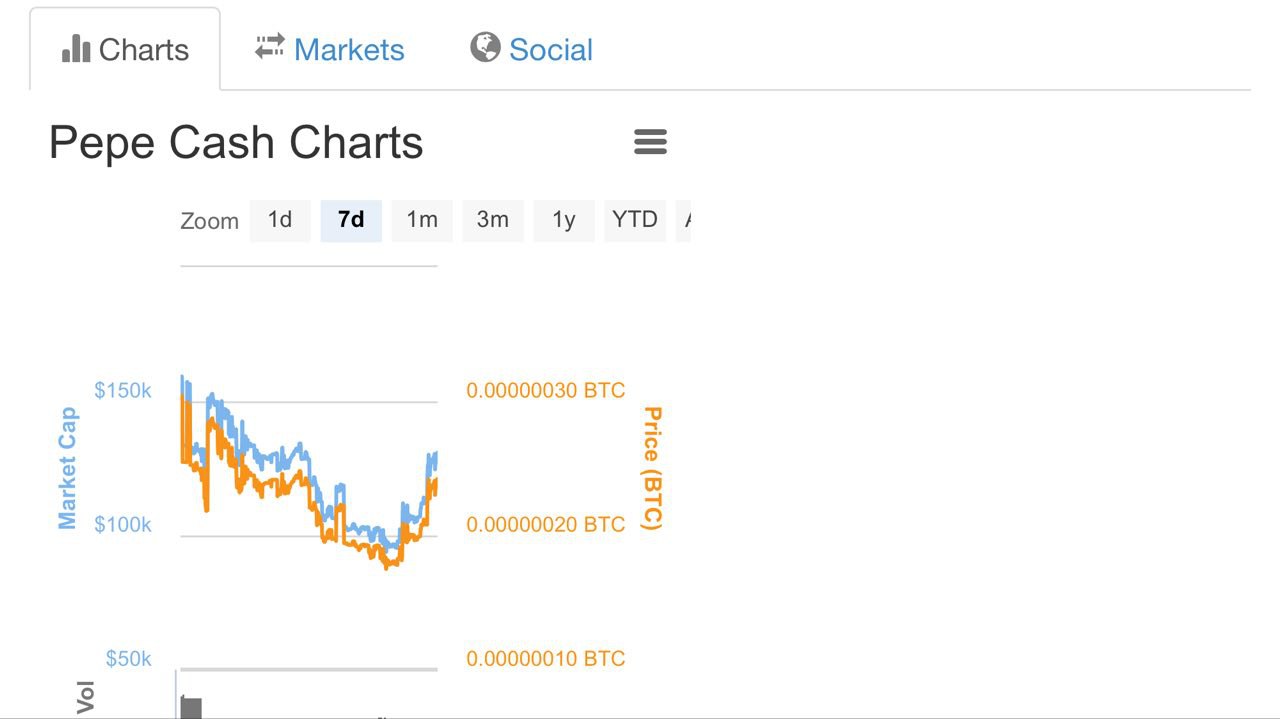
Task: Choose the 3m zoom range
Action: (x=493, y=220)
